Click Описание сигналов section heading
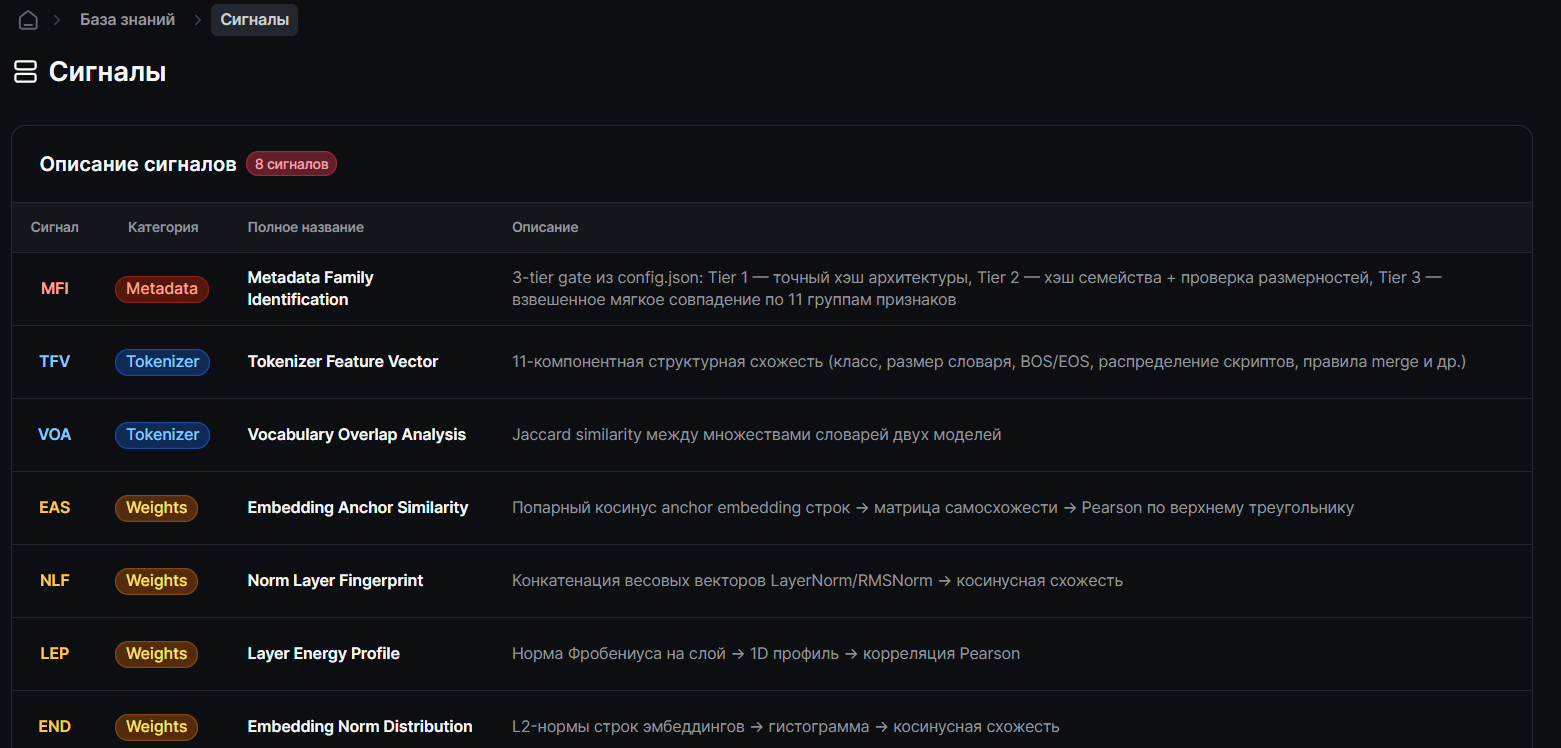Image resolution: width=1561 pixels, height=748 pixels. click(138, 164)
